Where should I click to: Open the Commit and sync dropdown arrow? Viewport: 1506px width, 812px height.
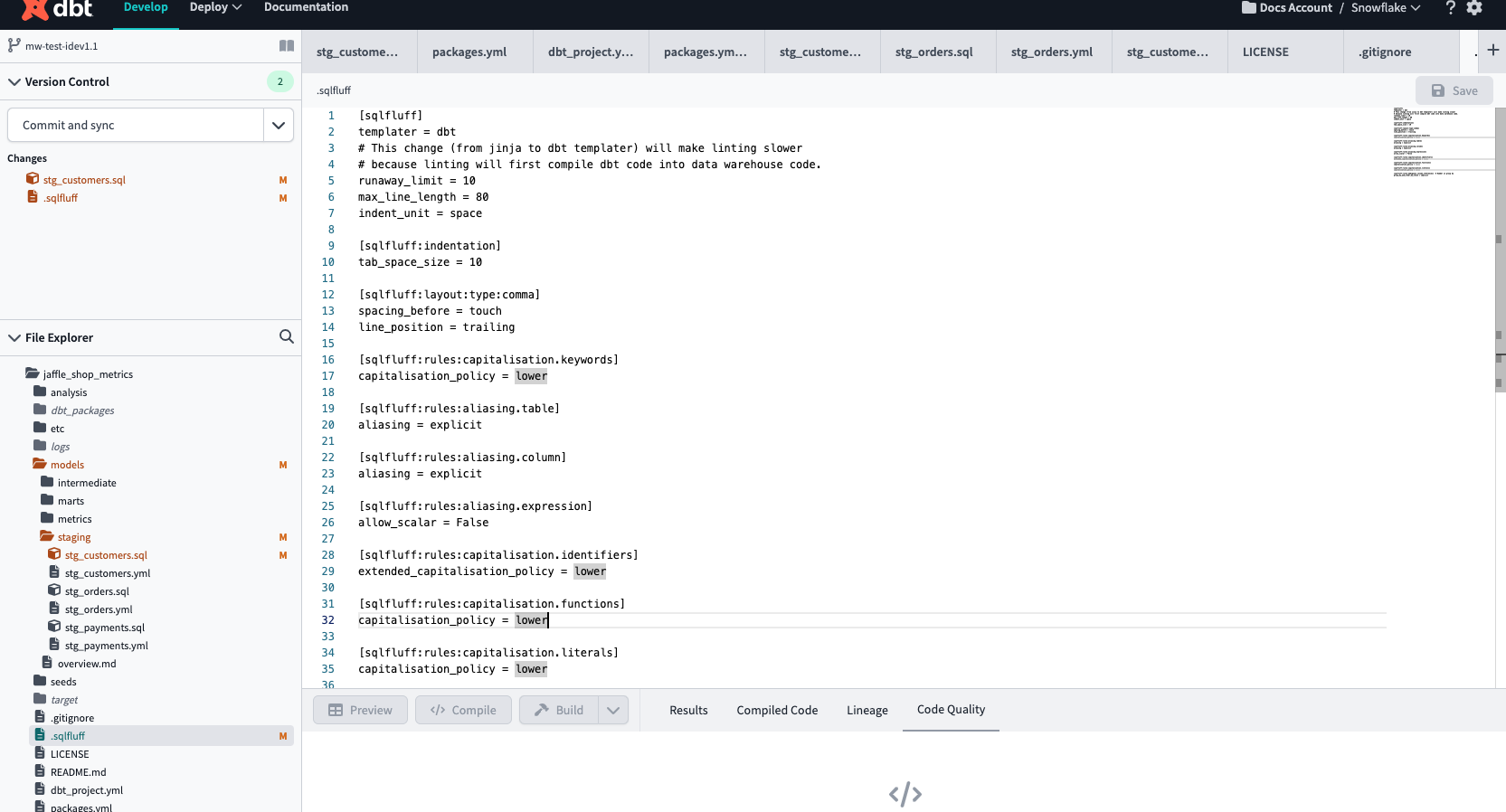(279, 125)
